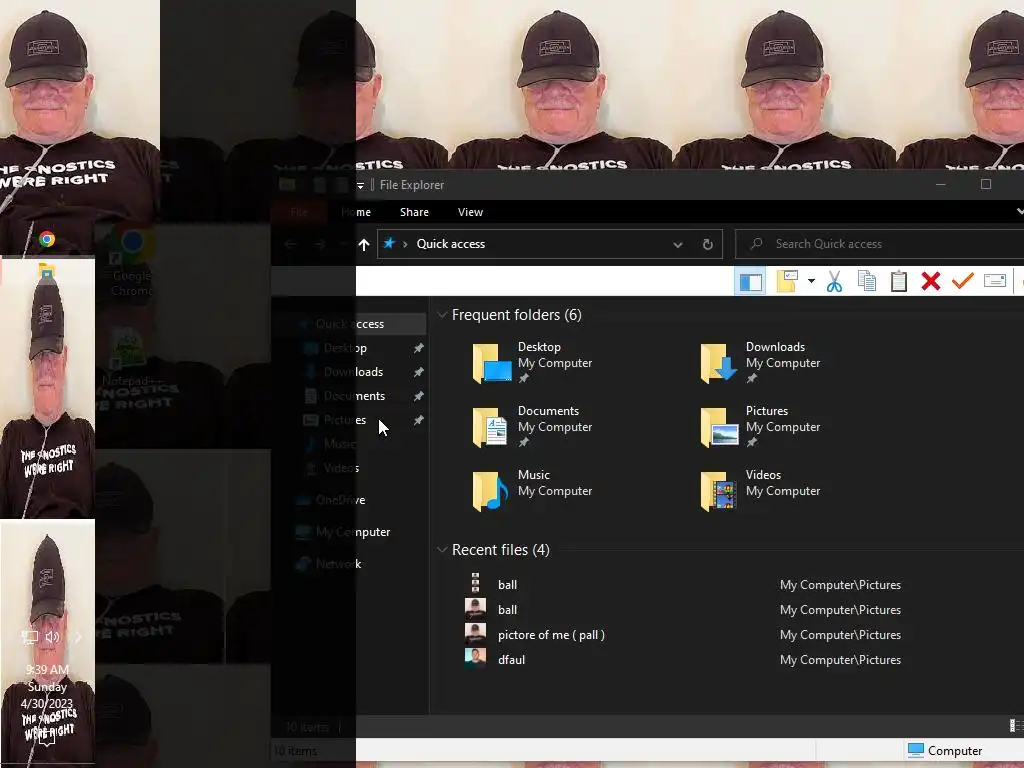The width and height of the screenshot is (1024, 768).
Task: Click the pin icon next to Desktop
Action: 419,348
